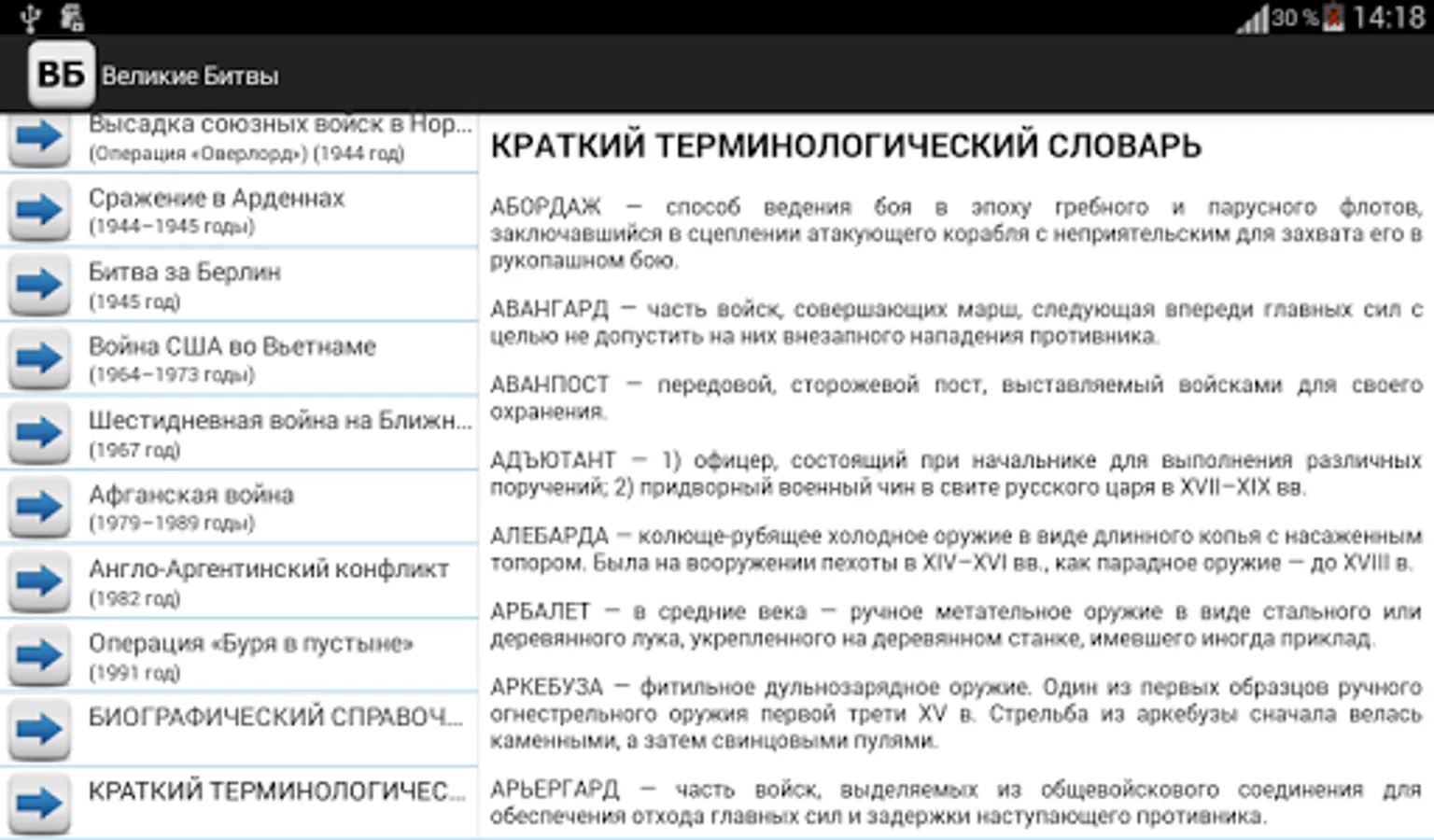Tap the arrow icon beside Сражение в Арденнах
Image resolution: width=1434 pixels, height=840 pixels.
coord(39,210)
